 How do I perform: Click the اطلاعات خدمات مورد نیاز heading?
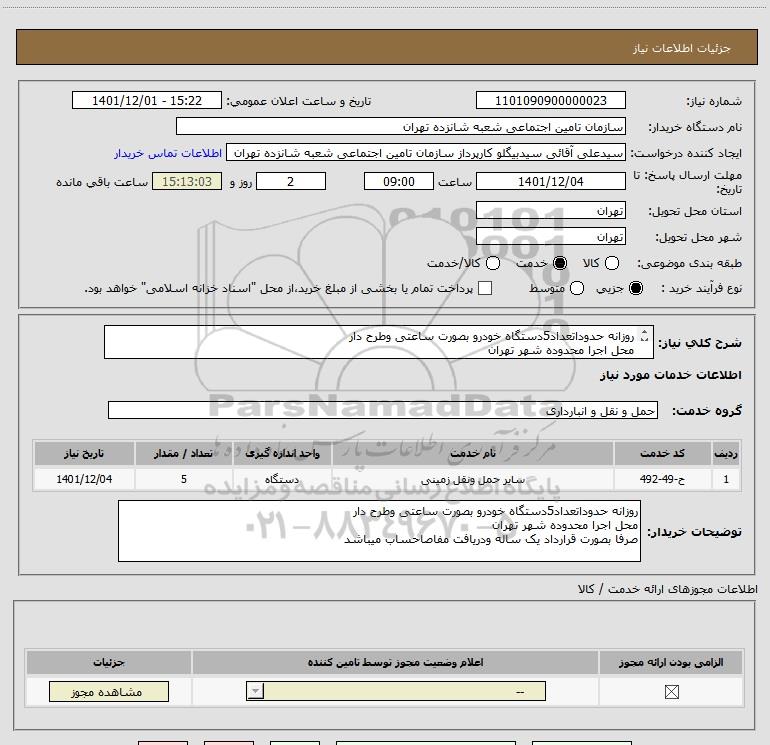point(670,375)
